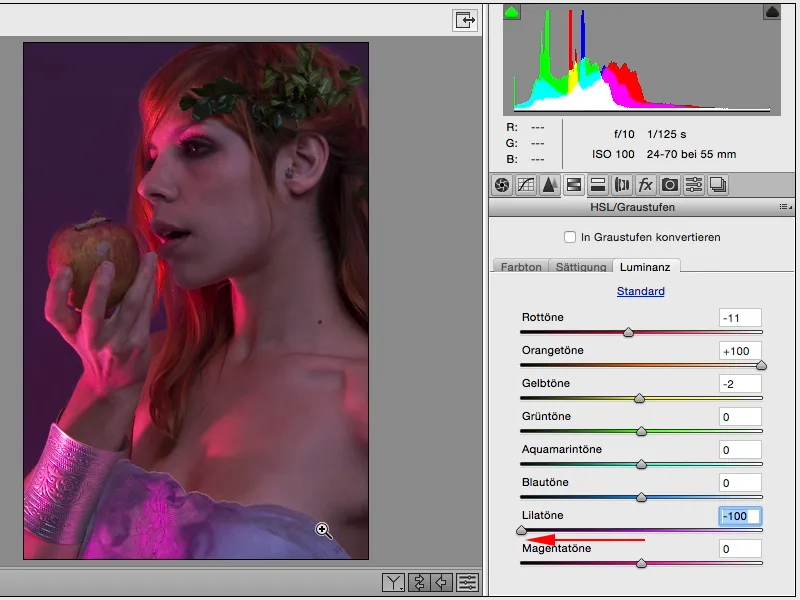Toggle shadow clipping warning in histogram
Image resolution: width=800 pixels, height=600 pixels.
pyautogui.click(x=512, y=12)
